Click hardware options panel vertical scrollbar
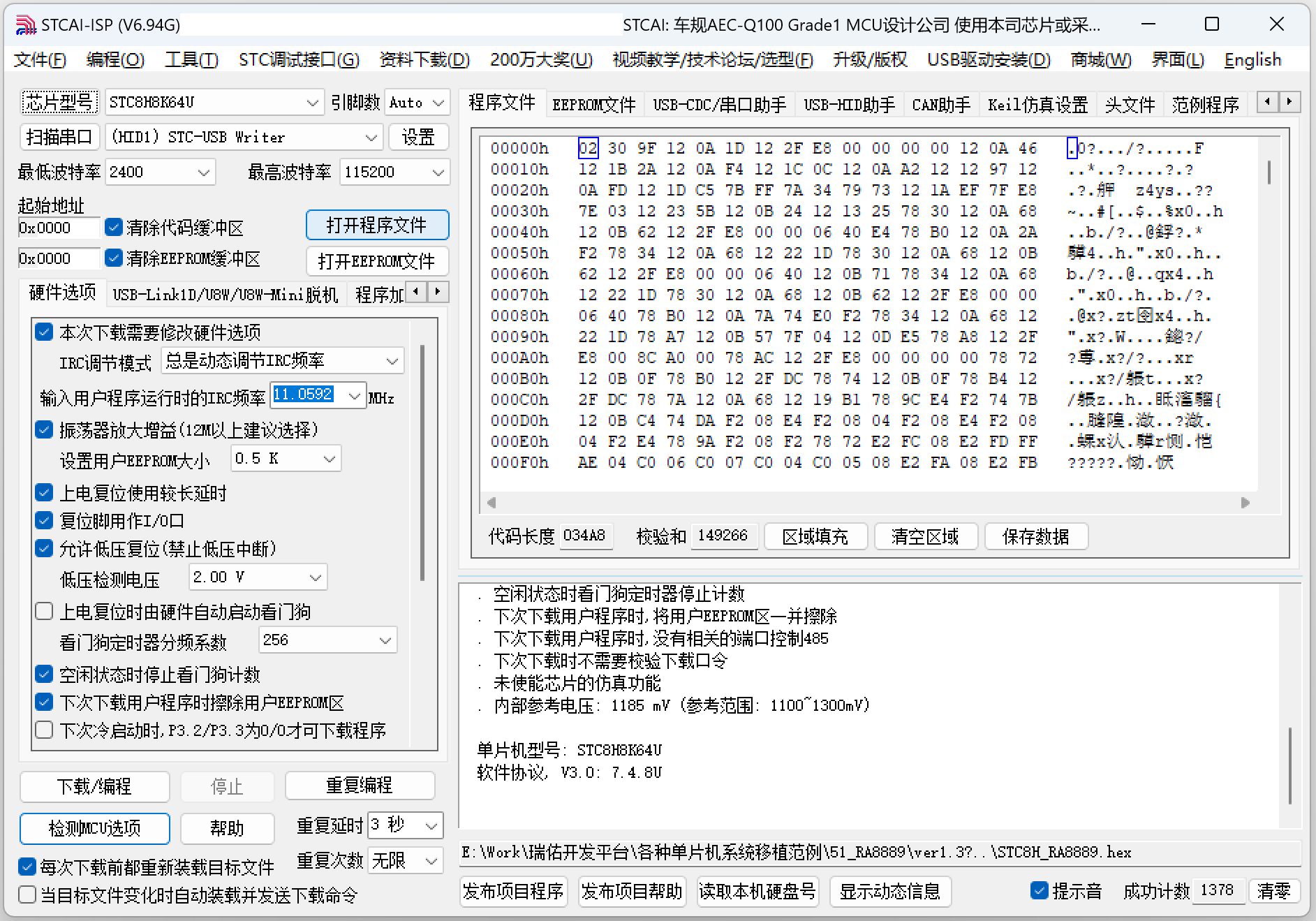This screenshot has height=921, width=1316. coord(422,464)
